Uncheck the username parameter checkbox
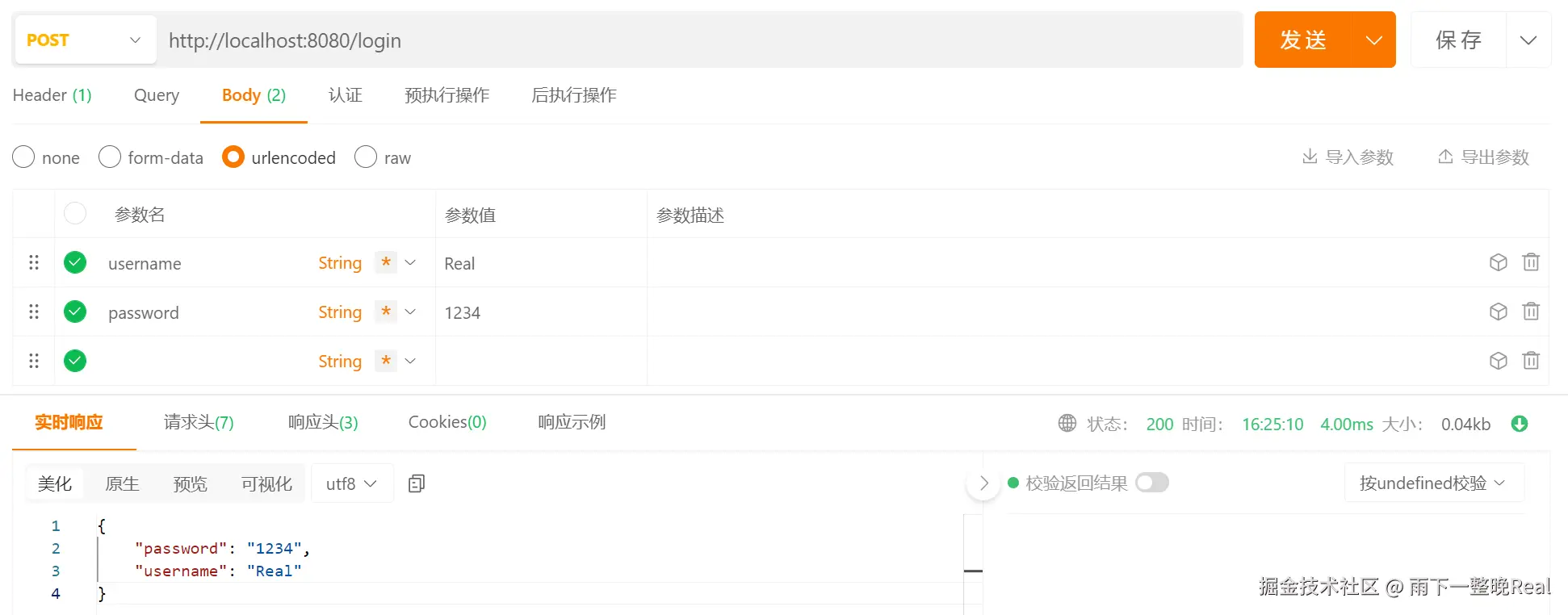The width and height of the screenshot is (1568, 615). pos(75,262)
